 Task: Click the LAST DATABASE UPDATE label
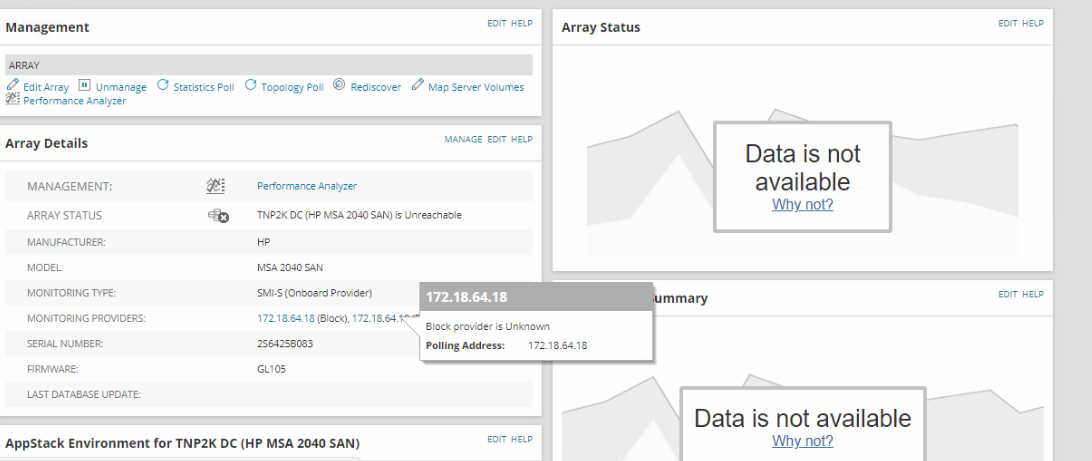pyautogui.click(x=84, y=394)
